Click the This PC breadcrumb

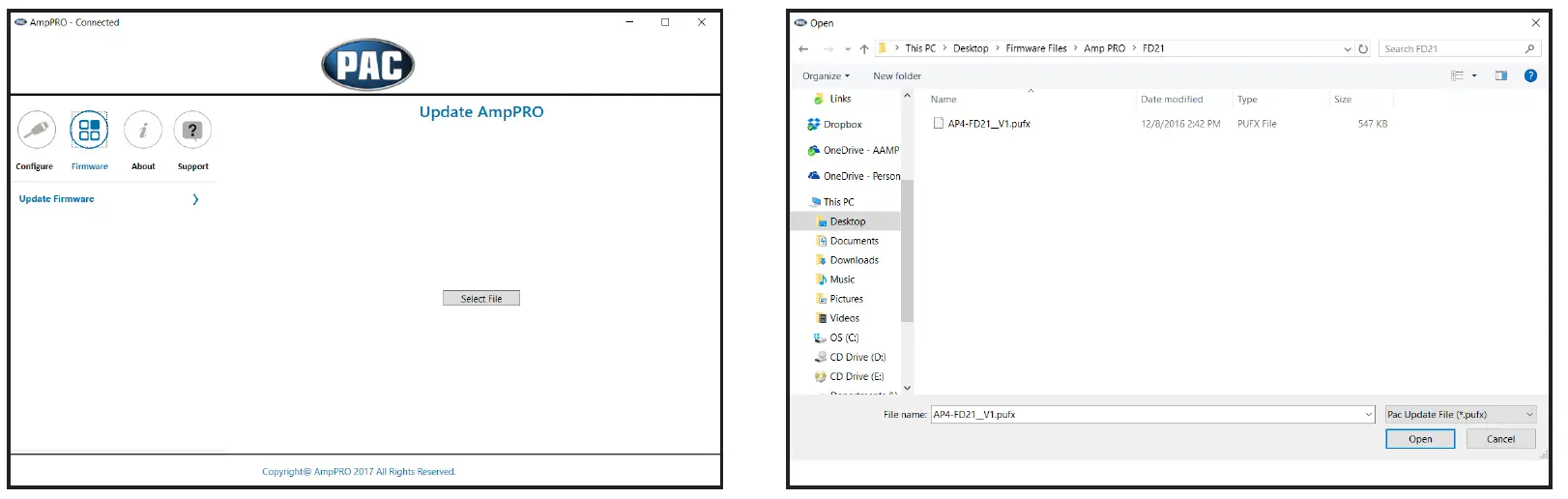point(920,48)
